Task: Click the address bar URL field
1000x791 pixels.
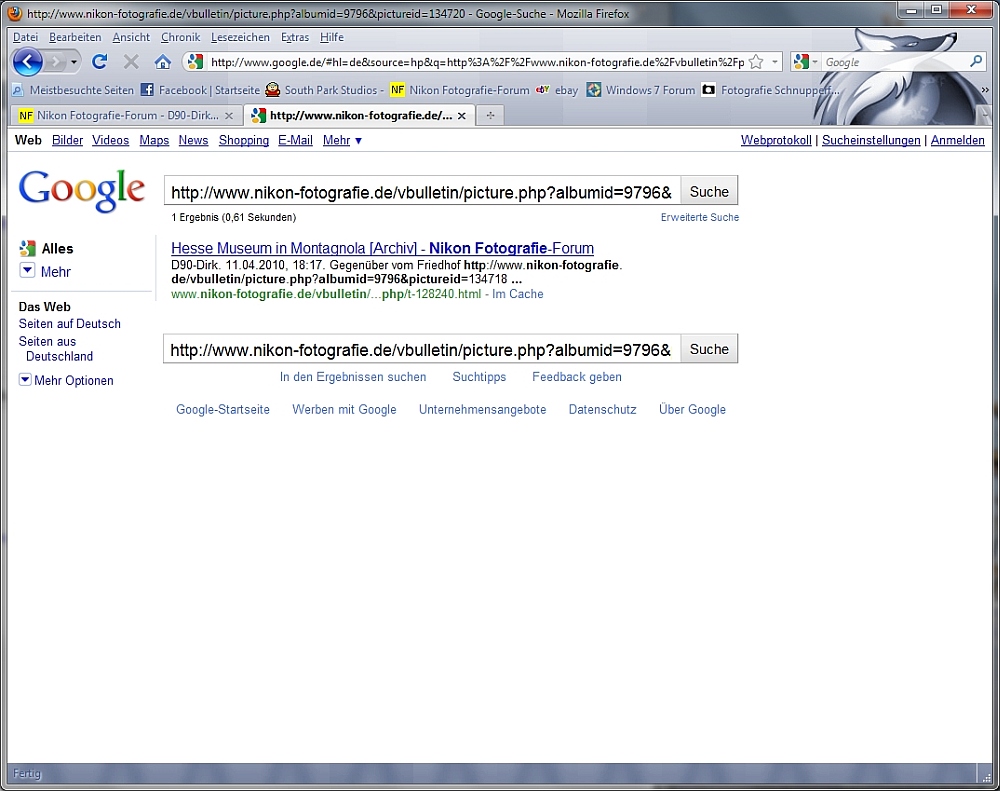Action: tap(477, 62)
